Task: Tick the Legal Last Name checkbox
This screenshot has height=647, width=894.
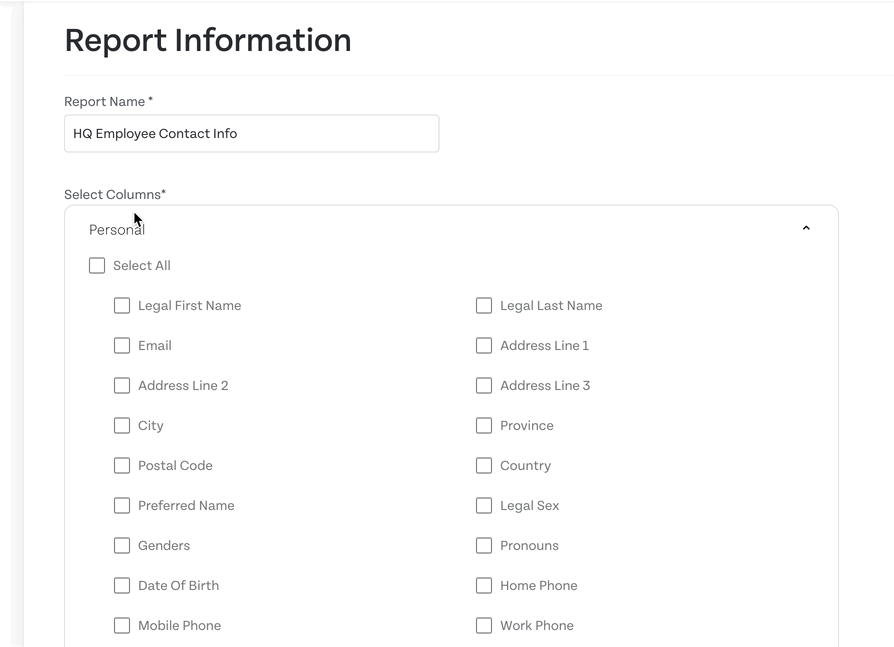Action: tap(484, 306)
